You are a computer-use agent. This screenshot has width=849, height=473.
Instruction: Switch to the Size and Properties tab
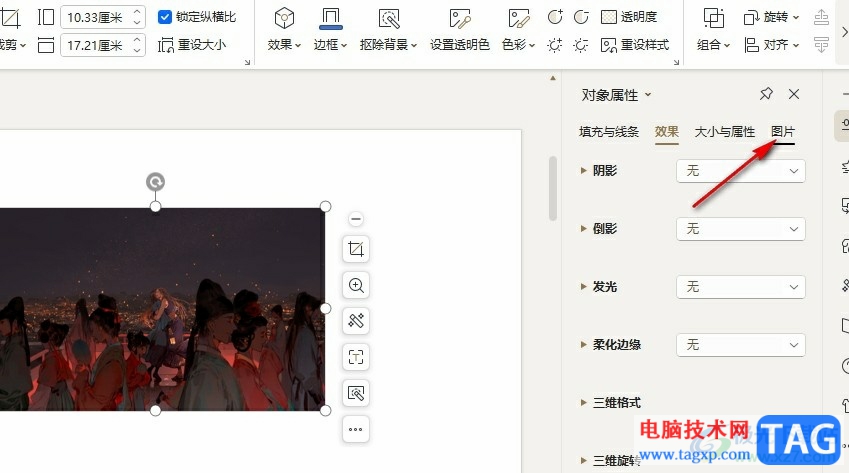click(x=724, y=132)
